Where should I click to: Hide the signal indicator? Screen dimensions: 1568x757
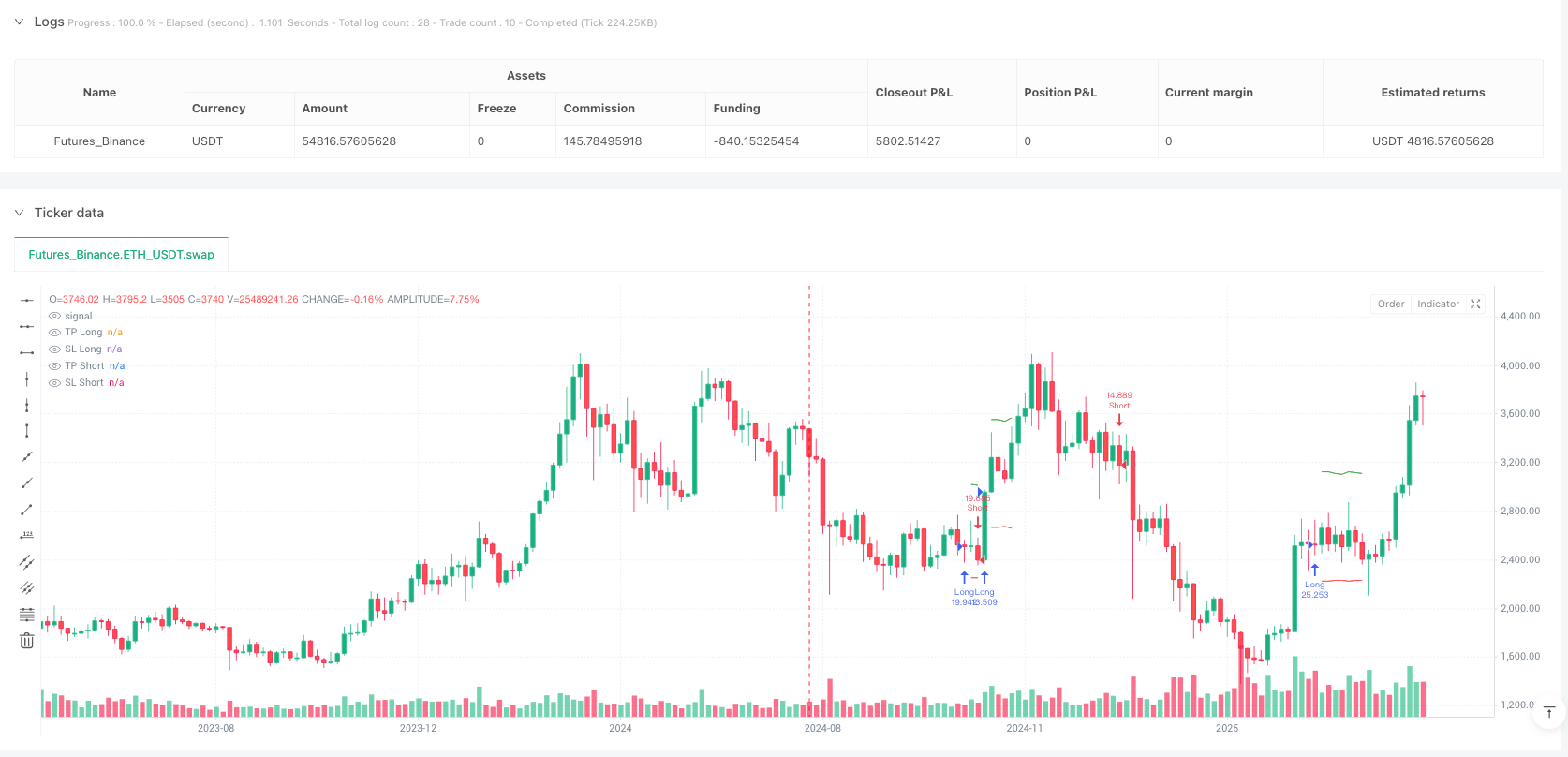(54, 317)
